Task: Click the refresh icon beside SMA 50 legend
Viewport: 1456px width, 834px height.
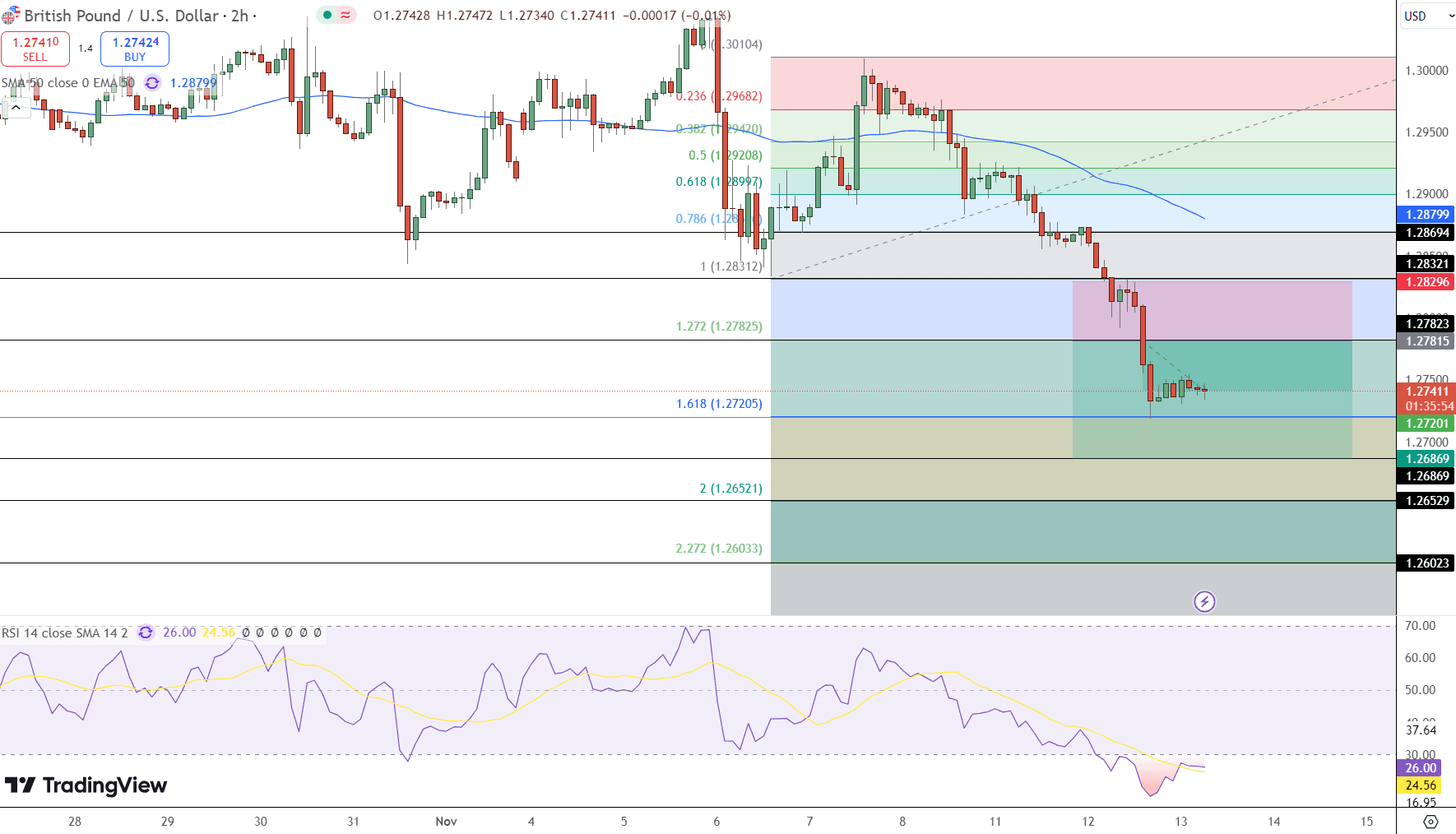Action: click(x=152, y=82)
